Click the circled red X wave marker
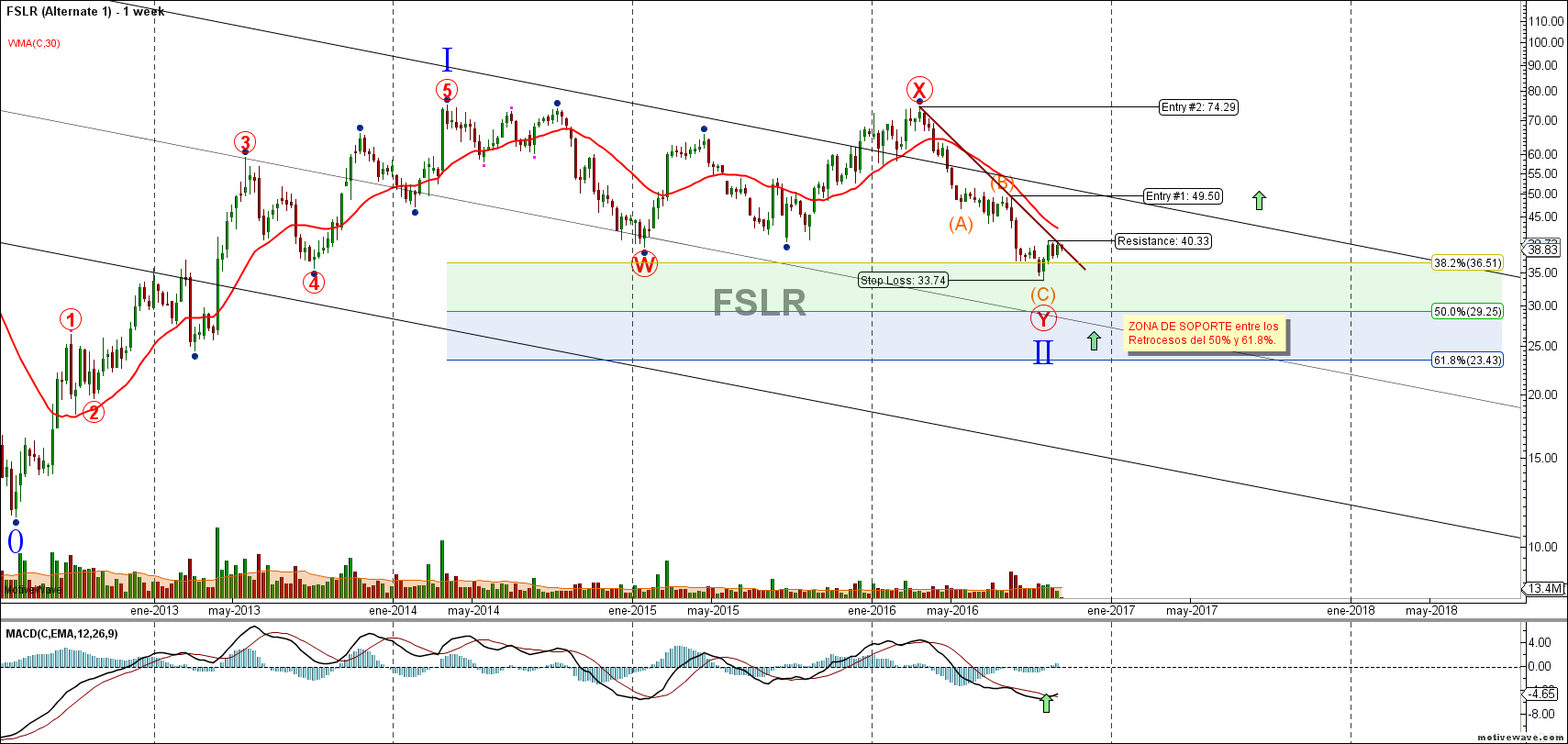This screenshot has width=1568, height=744. 919,90
